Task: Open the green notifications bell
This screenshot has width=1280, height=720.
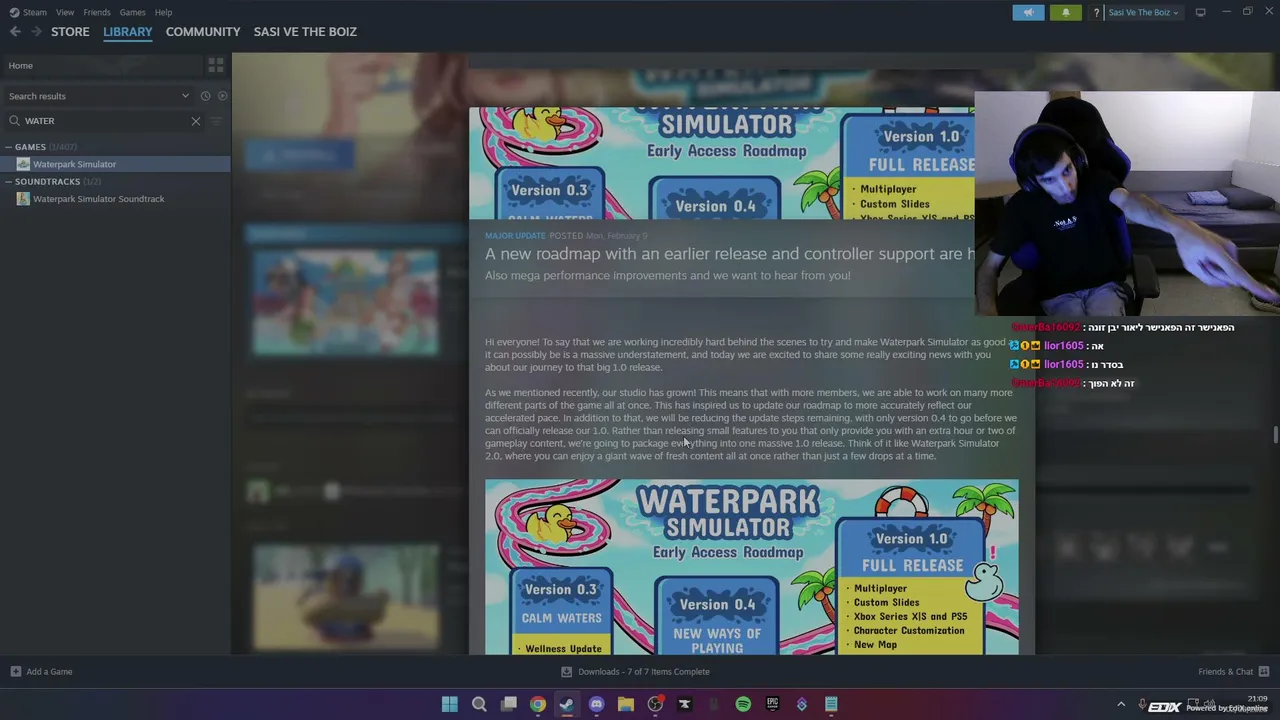Action: click(1065, 12)
